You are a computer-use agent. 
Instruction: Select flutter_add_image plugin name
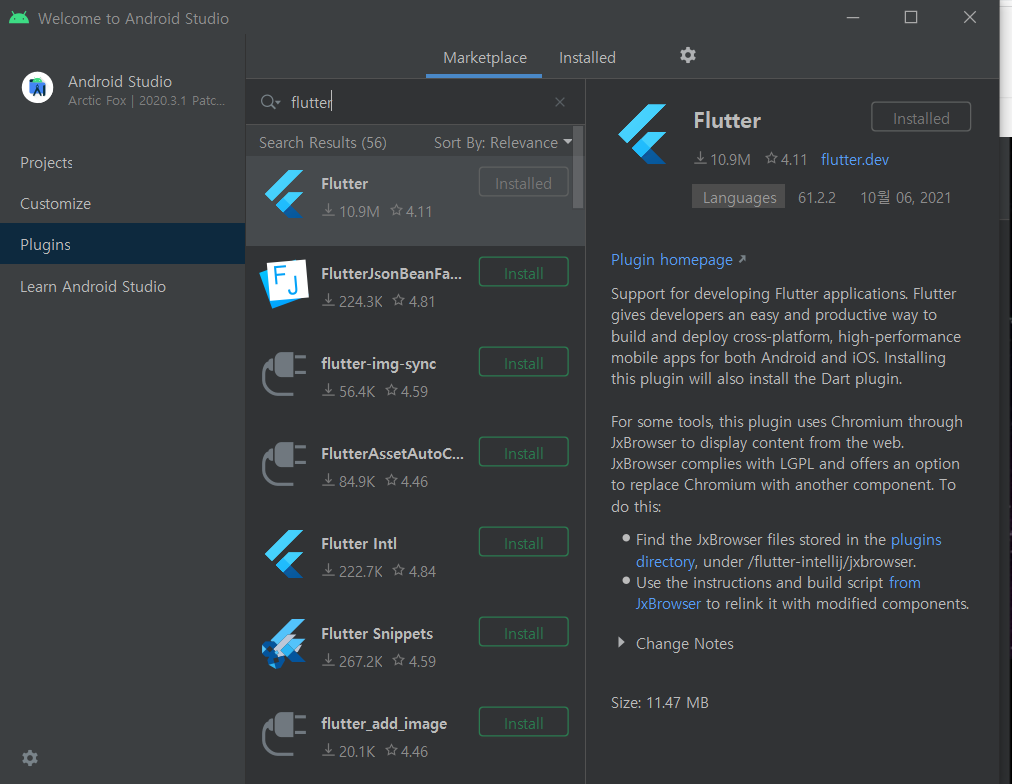click(x=384, y=724)
